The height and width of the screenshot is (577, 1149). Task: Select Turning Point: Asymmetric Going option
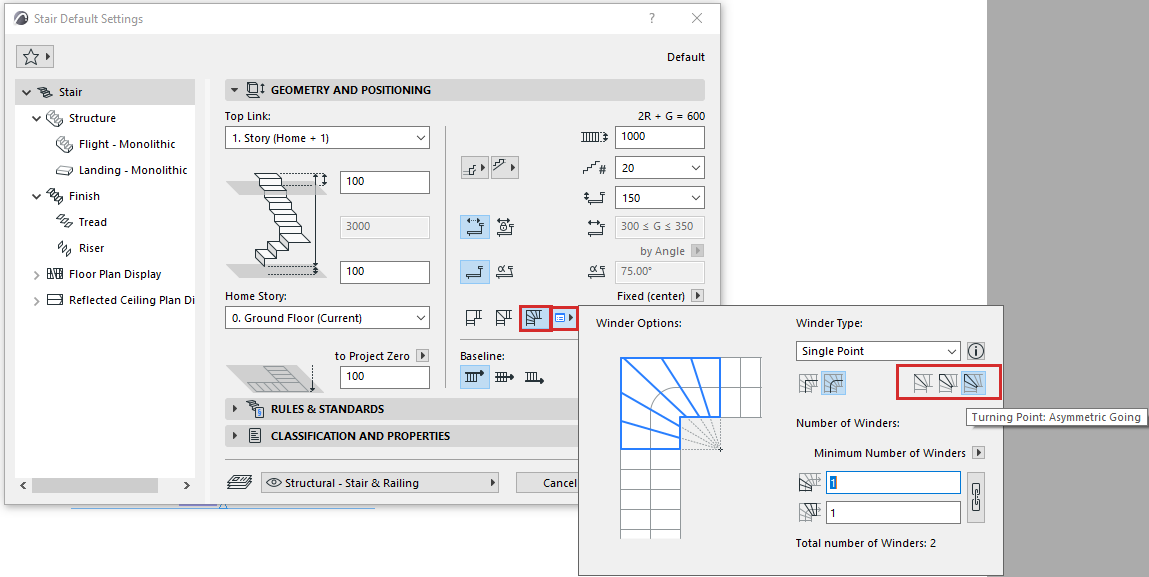click(974, 383)
